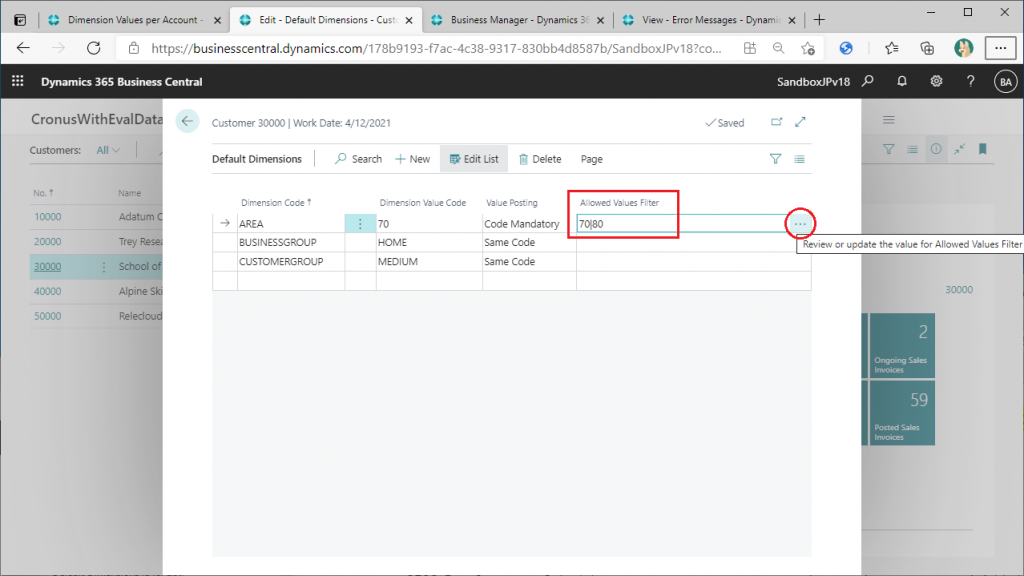Open Business Central search magnifier
Viewport: 1024px width, 576px height.
pyautogui.click(x=868, y=81)
